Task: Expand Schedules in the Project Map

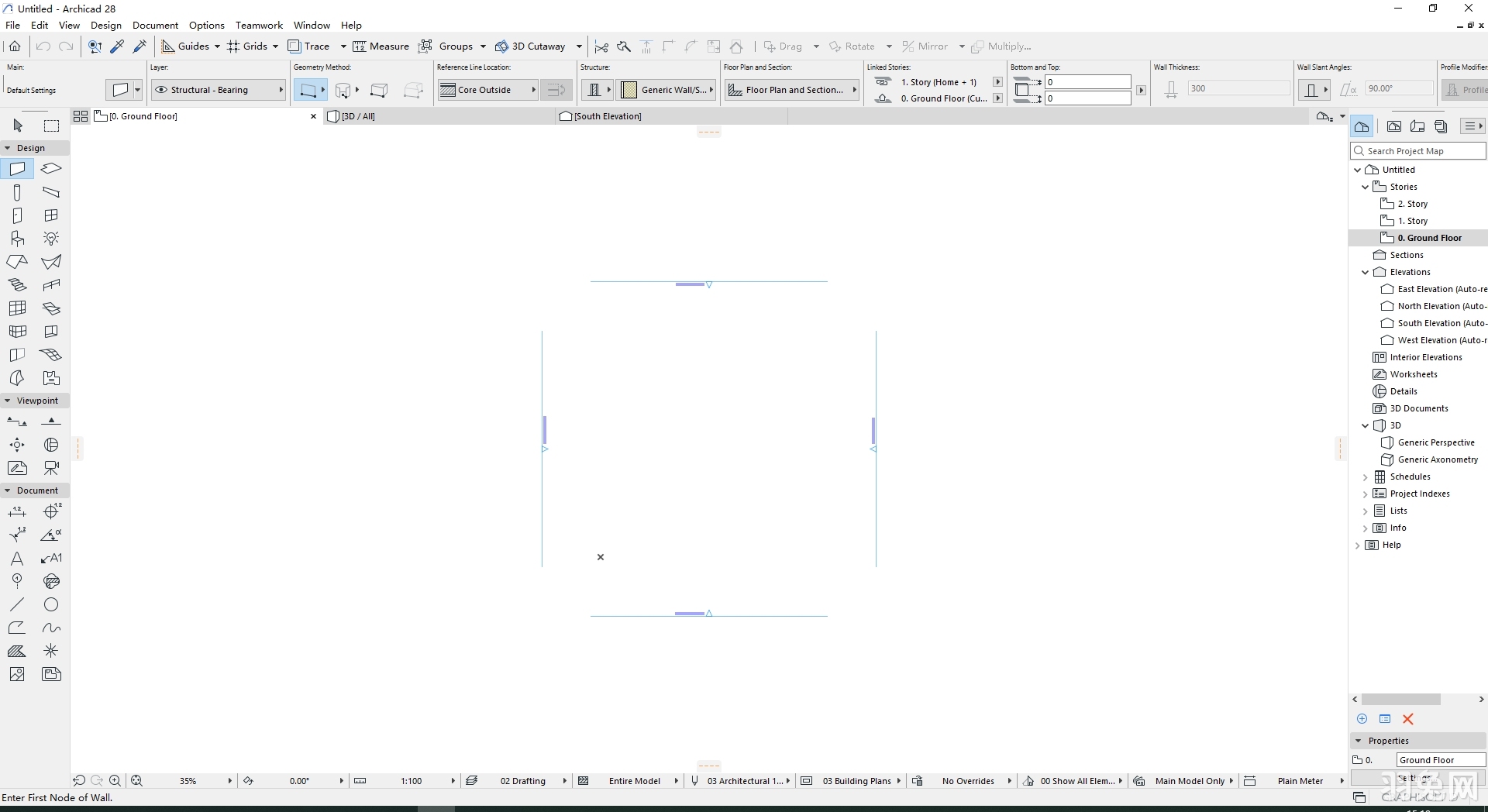Action: (1366, 477)
